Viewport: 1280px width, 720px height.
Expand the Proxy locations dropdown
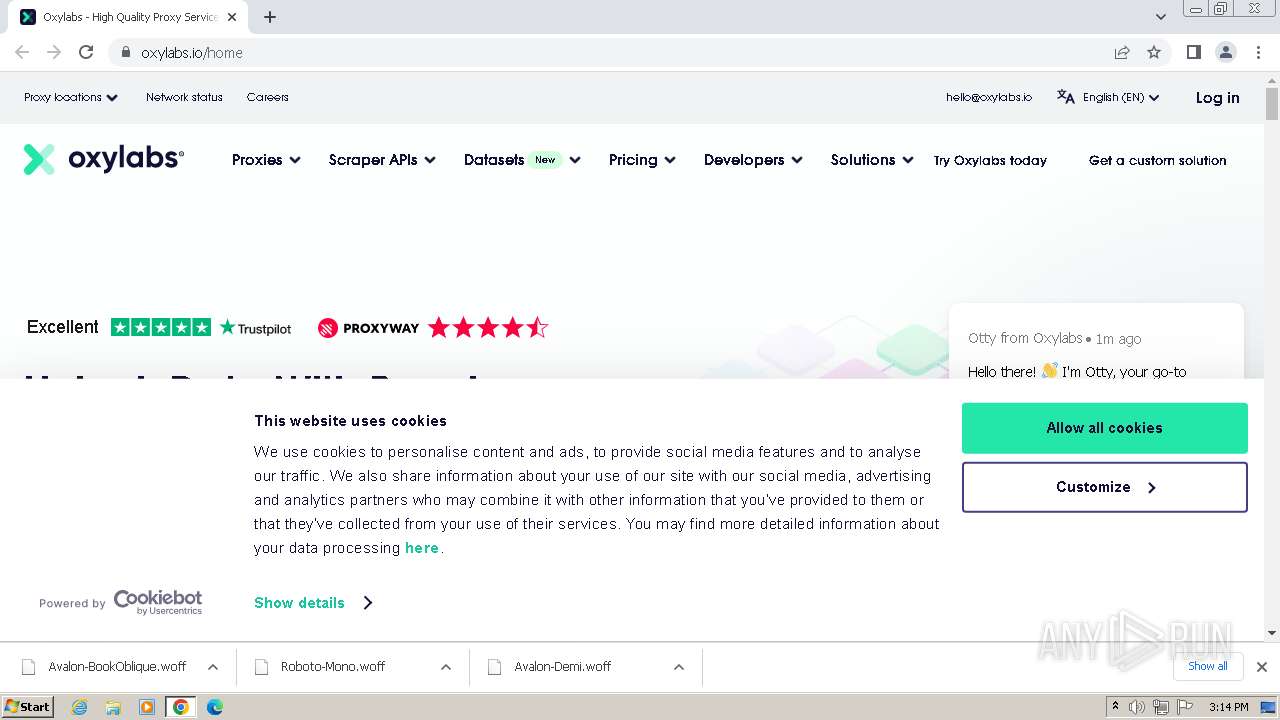tap(71, 97)
